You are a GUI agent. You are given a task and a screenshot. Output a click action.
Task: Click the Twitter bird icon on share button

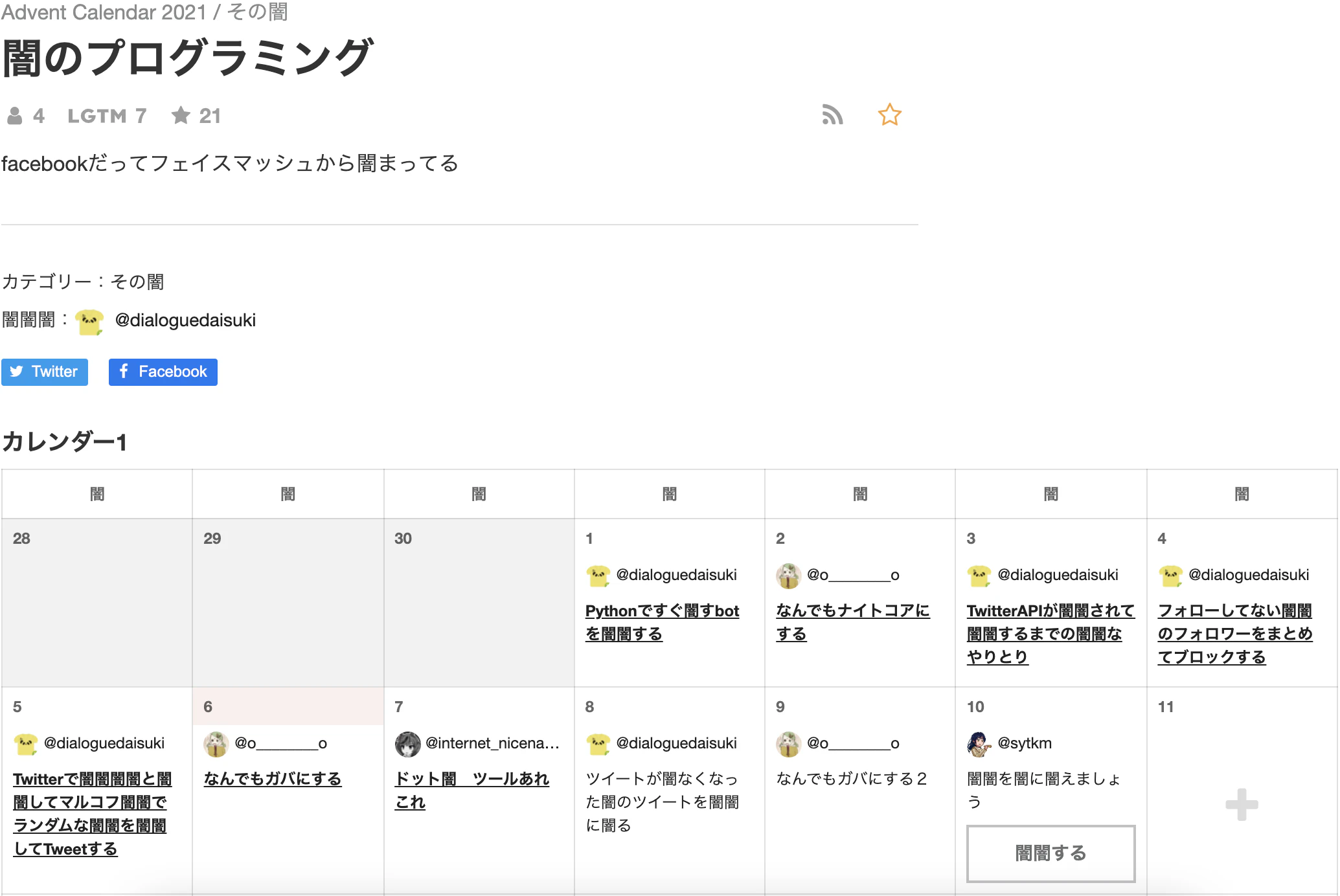17,372
